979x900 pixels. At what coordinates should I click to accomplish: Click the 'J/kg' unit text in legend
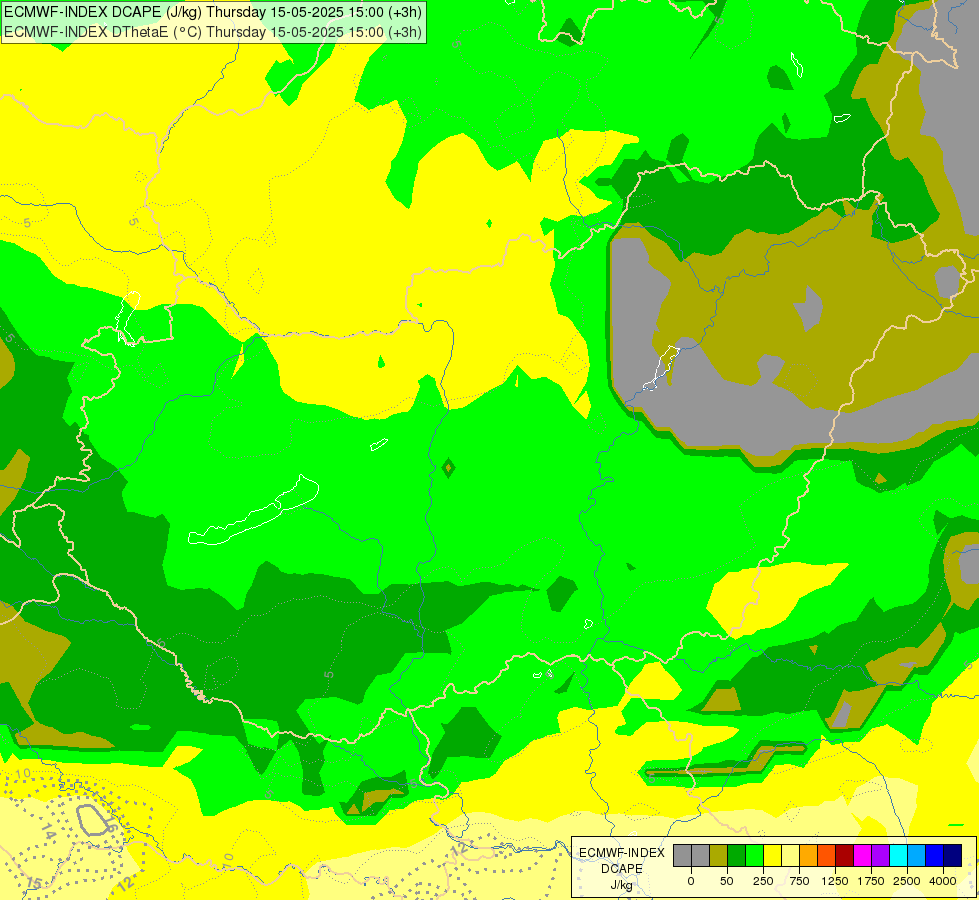621,885
